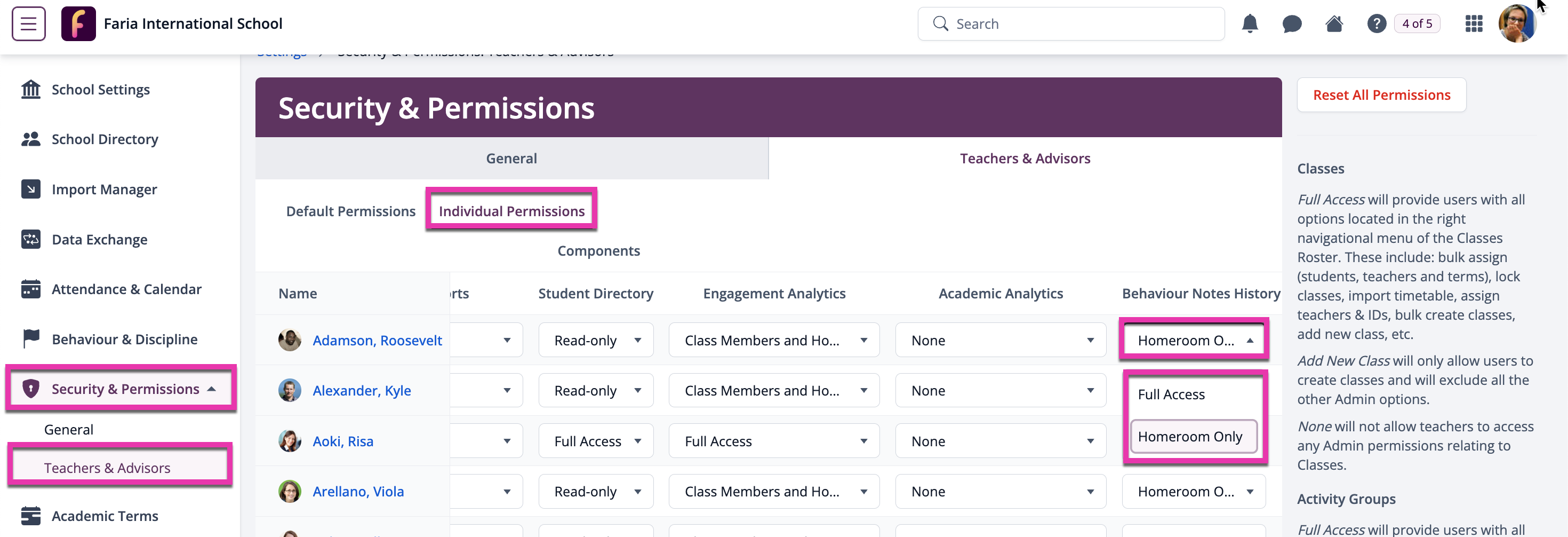Open the hamburger navigation menu

click(x=29, y=24)
